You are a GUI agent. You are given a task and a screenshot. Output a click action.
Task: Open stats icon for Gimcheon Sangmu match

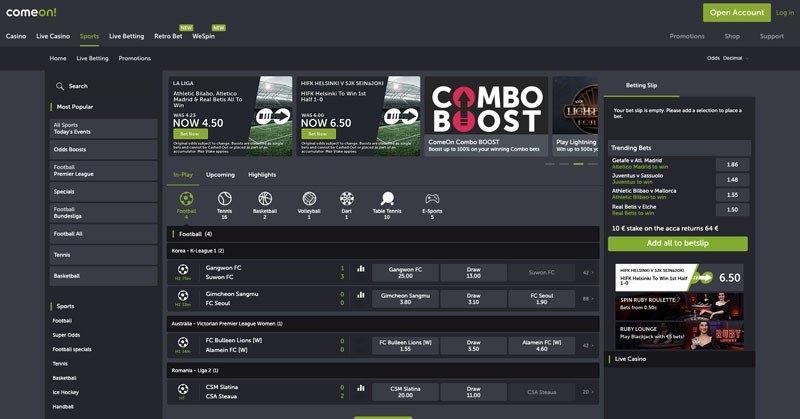pos(361,294)
